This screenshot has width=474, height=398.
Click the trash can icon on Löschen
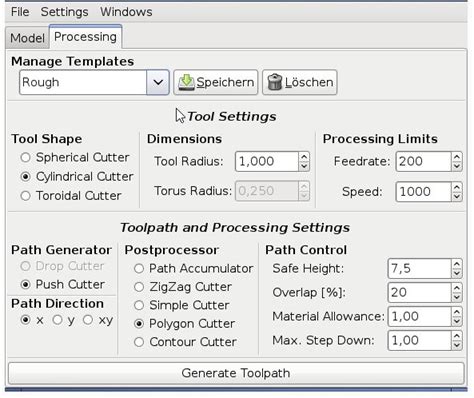275,82
